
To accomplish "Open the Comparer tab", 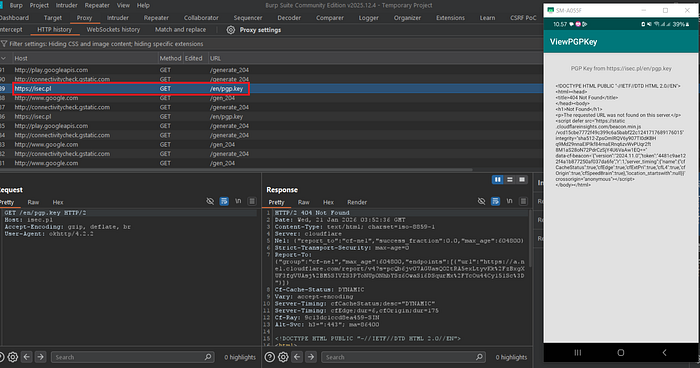I will [330, 18].
